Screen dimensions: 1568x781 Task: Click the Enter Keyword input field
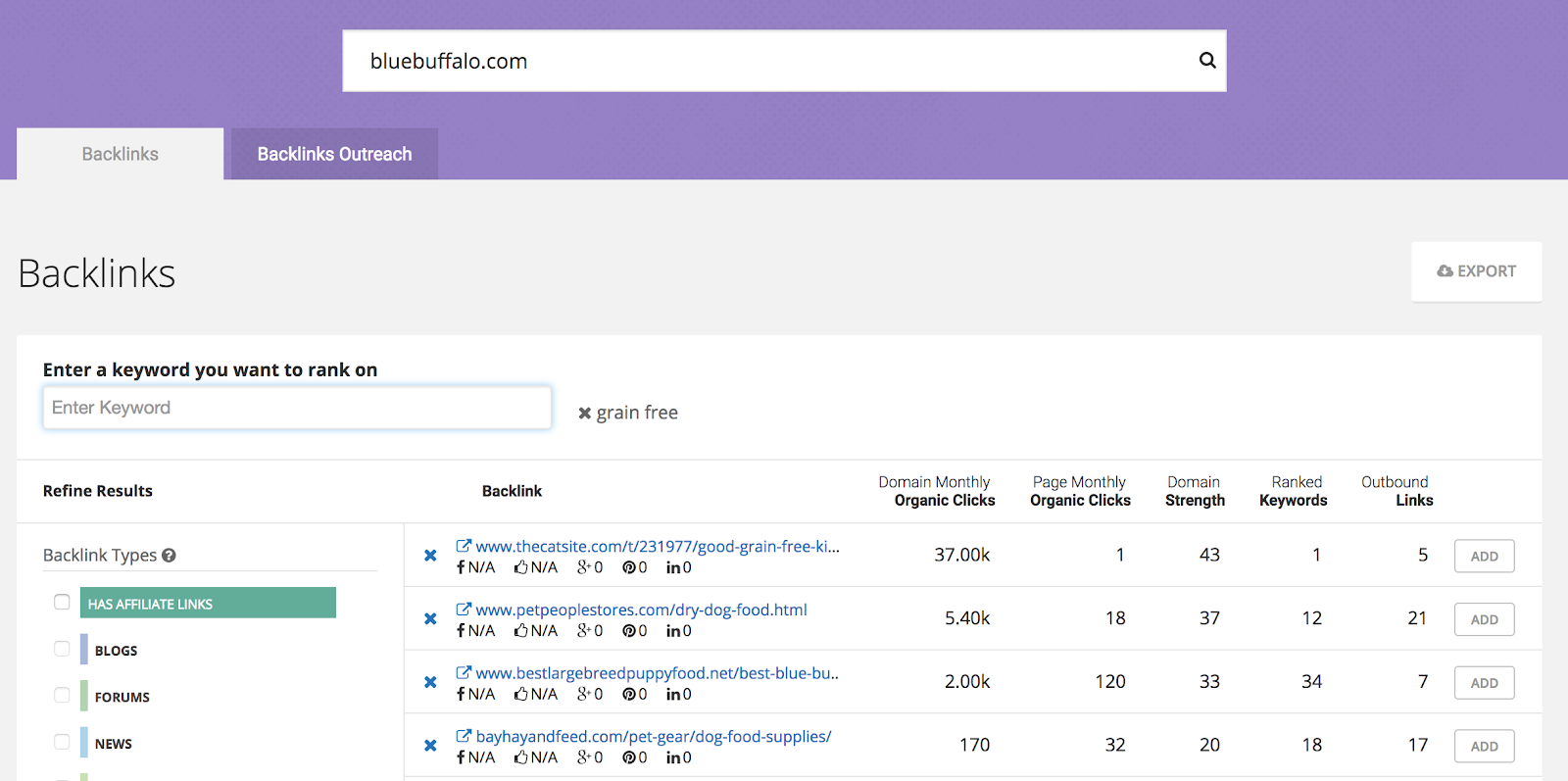pos(297,408)
